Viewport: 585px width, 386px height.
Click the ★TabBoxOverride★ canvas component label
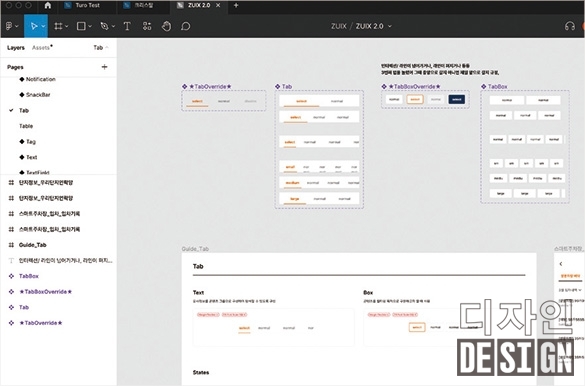click(x=414, y=87)
